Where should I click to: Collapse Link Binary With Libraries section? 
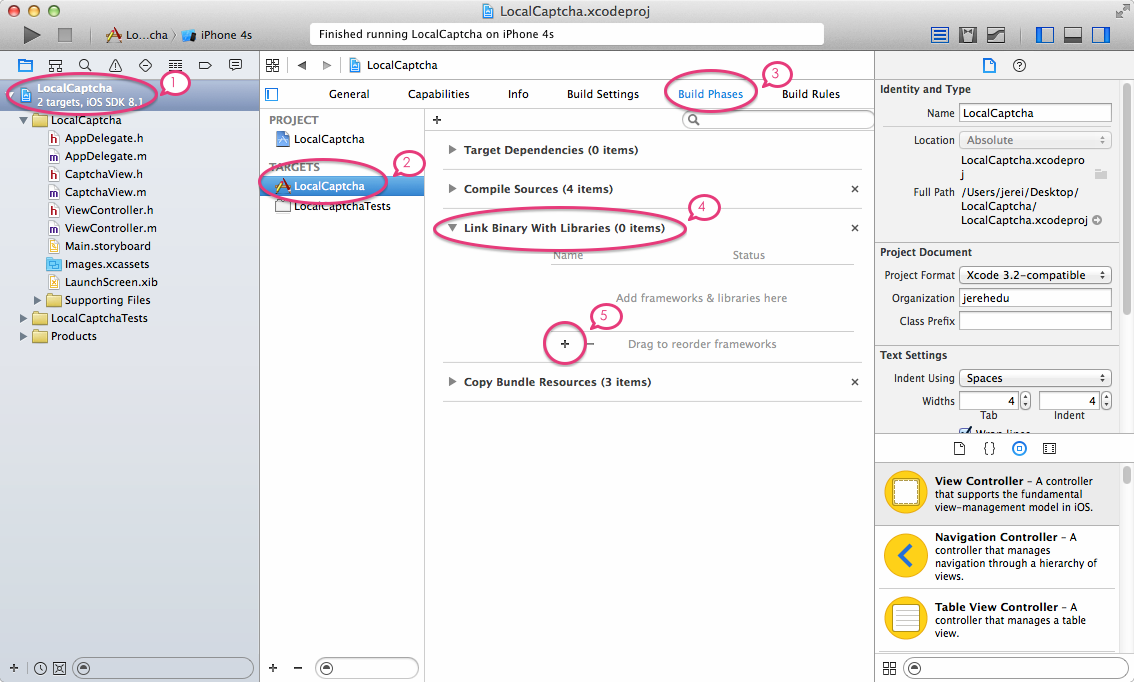pos(452,228)
